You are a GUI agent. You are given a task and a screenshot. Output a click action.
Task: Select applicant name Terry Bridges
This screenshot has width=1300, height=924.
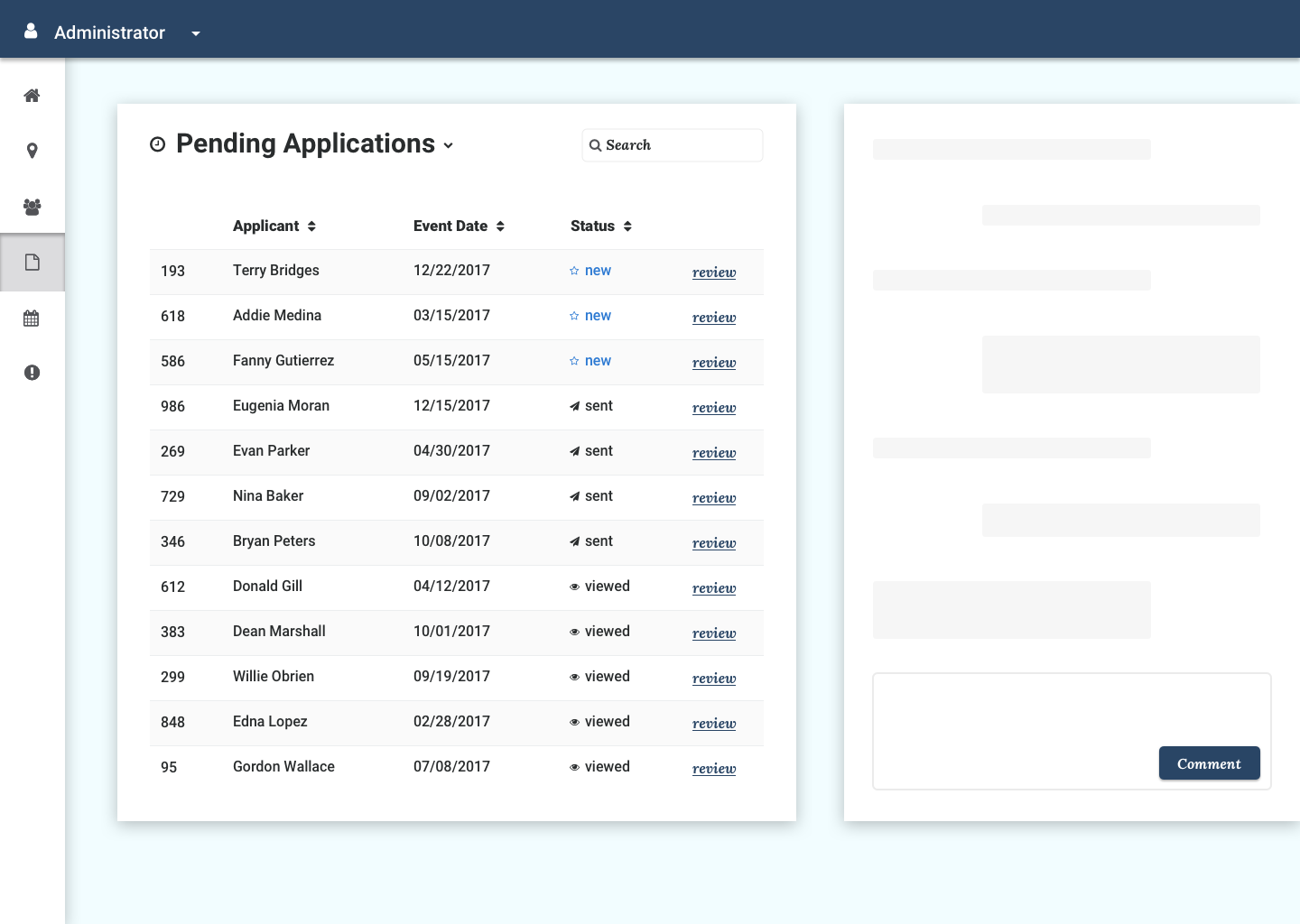pyautogui.click(x=276, y=271)
